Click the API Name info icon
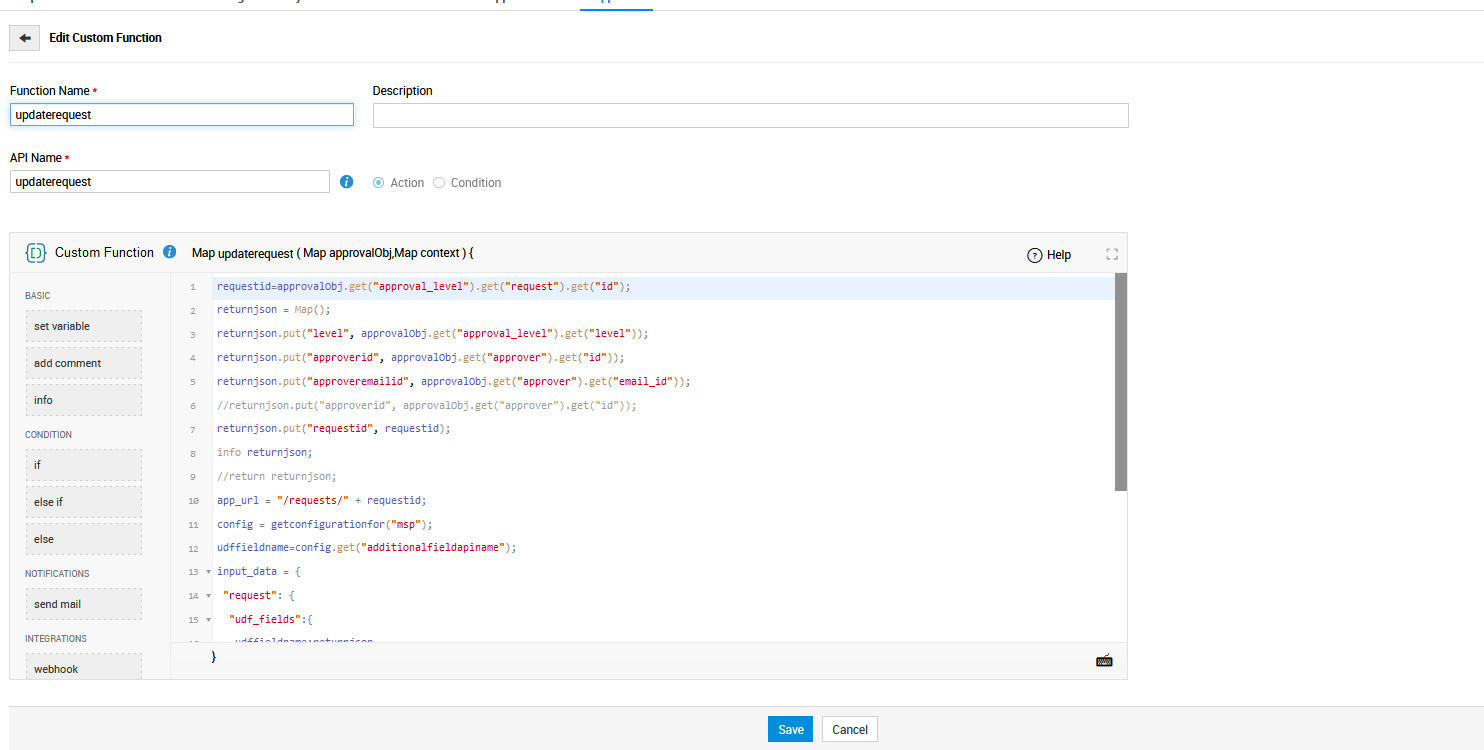1484x750 pixels. pyautogui.click(x=346, y=182)
